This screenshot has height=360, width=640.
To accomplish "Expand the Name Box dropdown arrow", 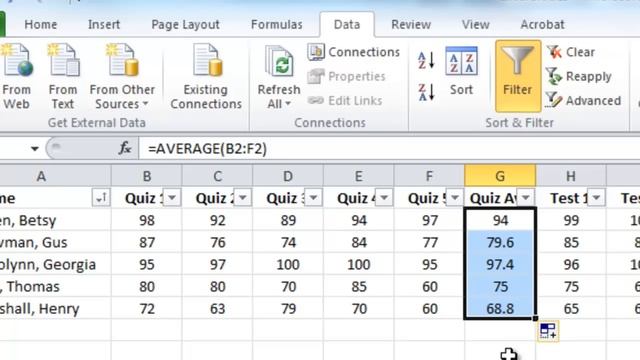I will pyautogui.click(x=35, y=149).
